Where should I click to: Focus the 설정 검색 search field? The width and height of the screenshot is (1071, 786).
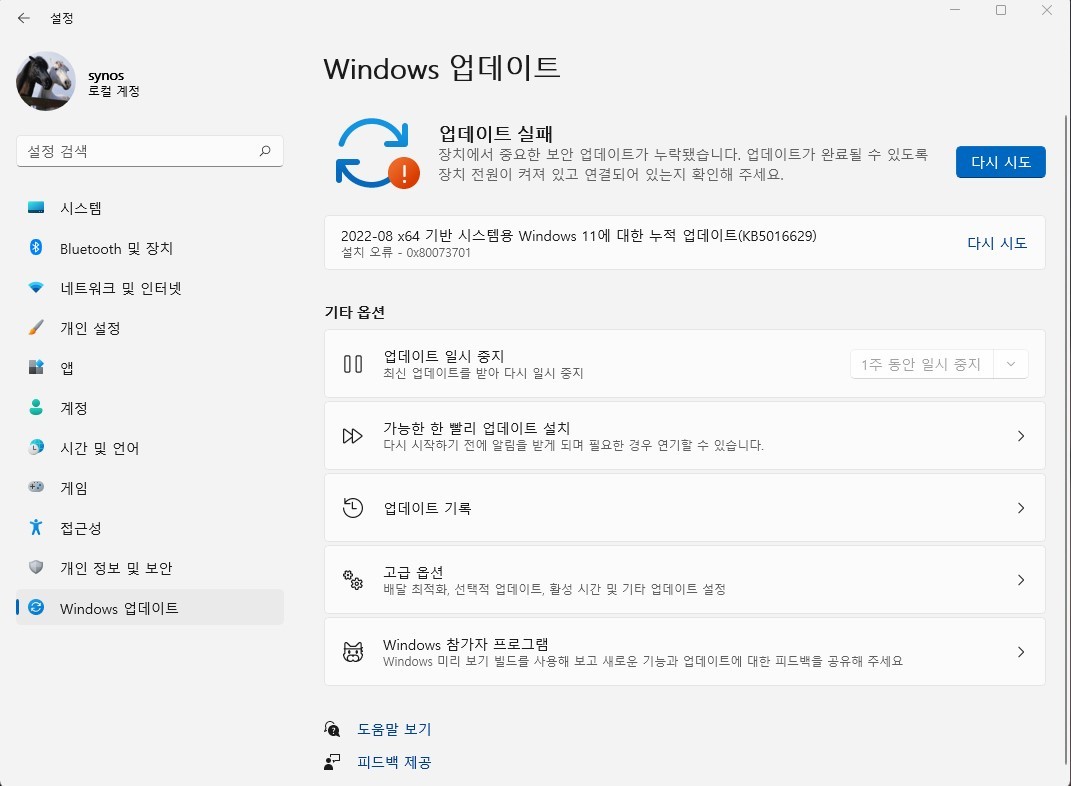click(150, 151)
